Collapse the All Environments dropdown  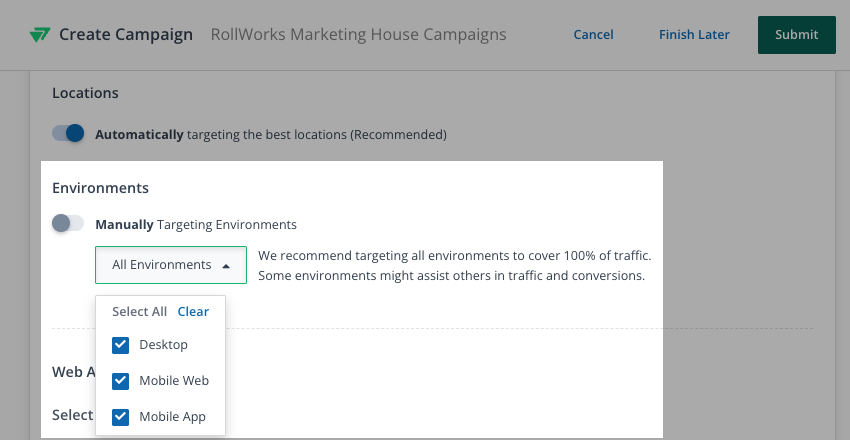tap(171, 265)
